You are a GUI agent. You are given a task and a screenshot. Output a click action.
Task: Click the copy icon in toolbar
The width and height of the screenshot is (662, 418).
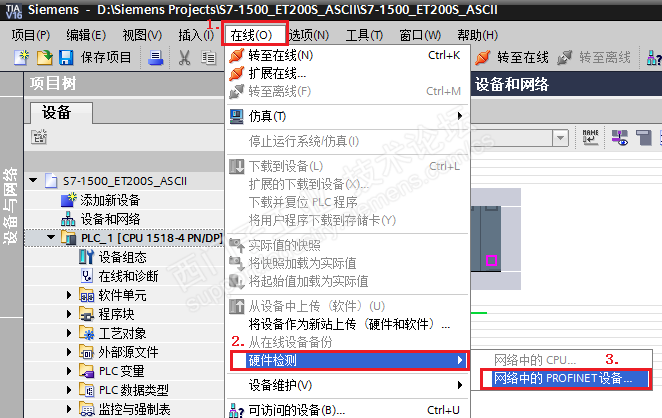[208, 57]
